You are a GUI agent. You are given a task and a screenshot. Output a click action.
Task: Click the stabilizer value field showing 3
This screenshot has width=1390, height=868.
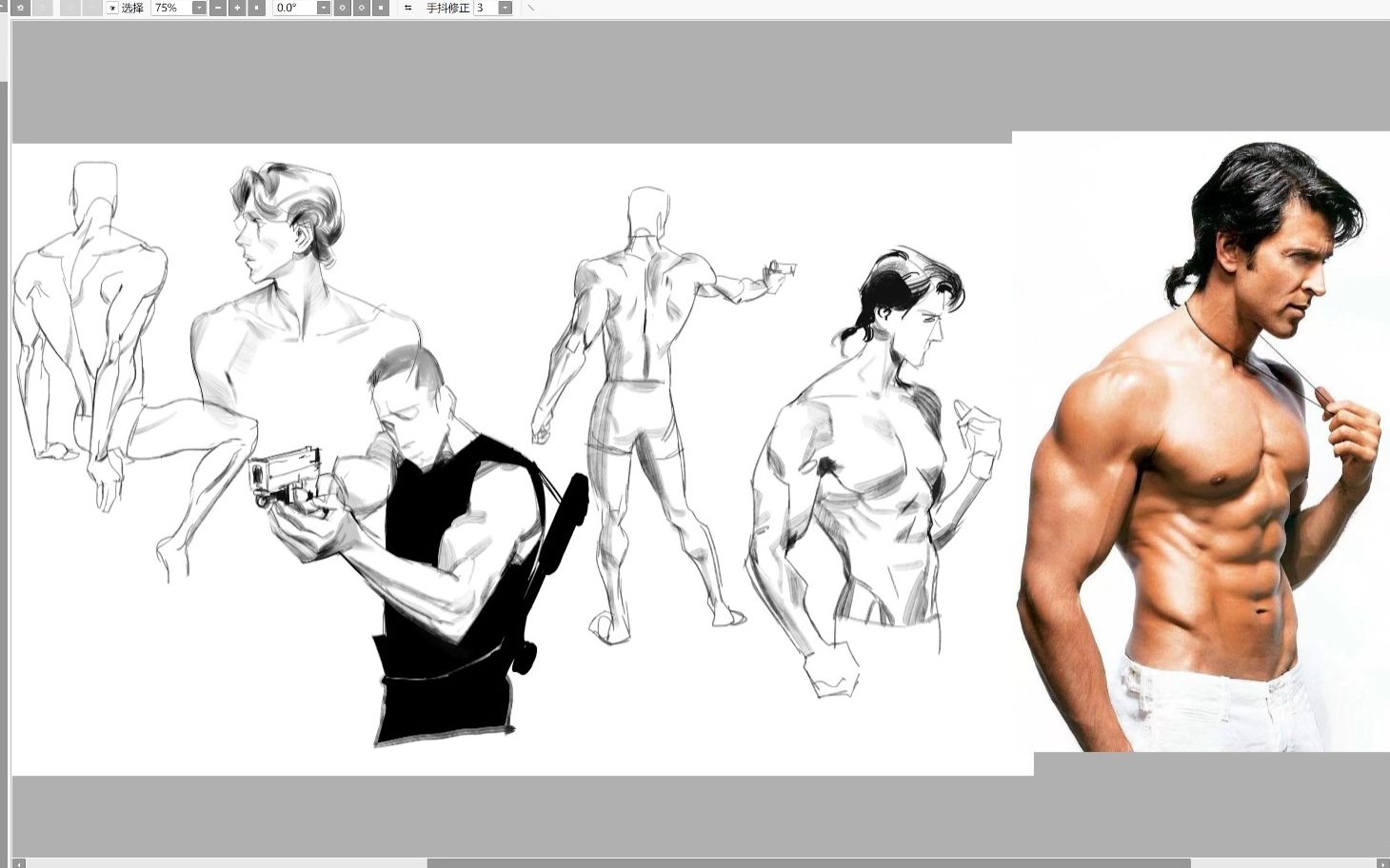[x=486, y=8]
